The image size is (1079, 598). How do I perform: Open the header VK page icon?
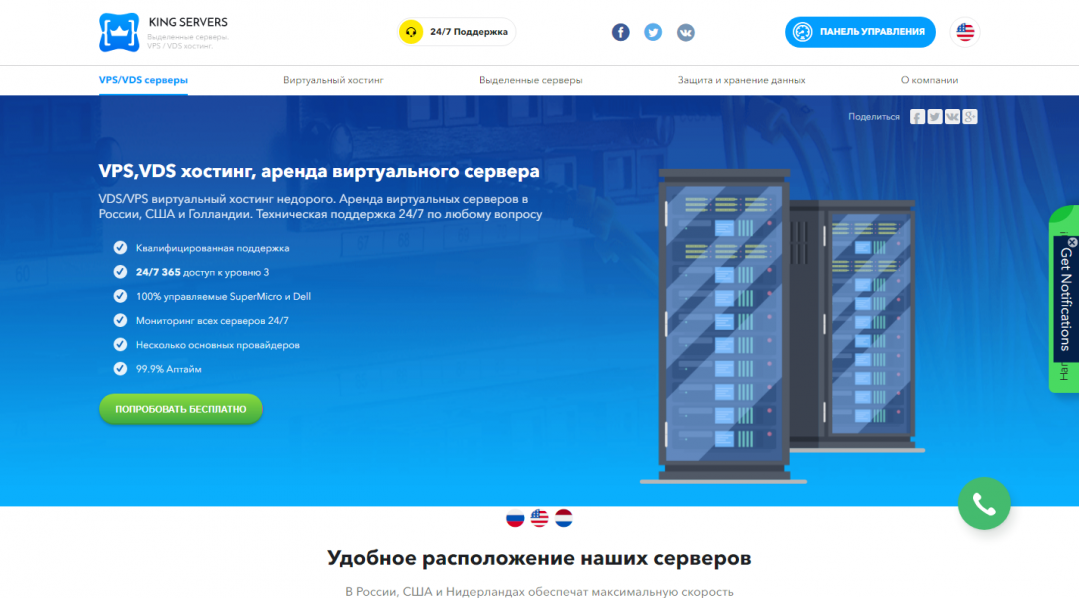[x=685, y=32]
